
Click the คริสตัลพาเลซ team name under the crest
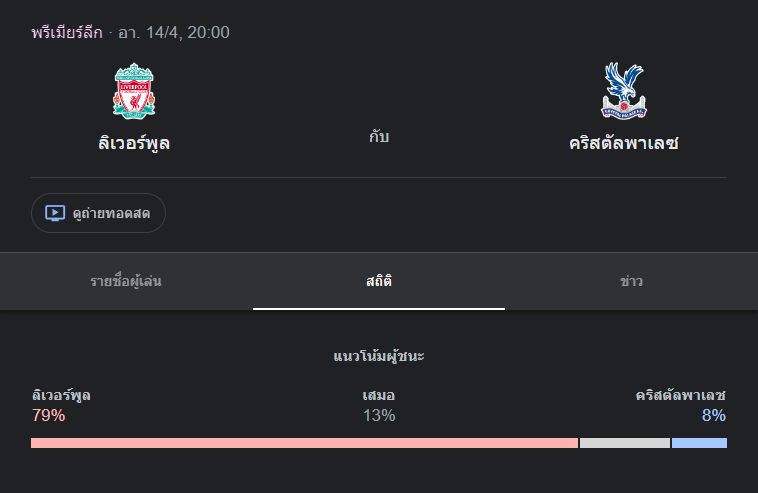click(623, 142)
